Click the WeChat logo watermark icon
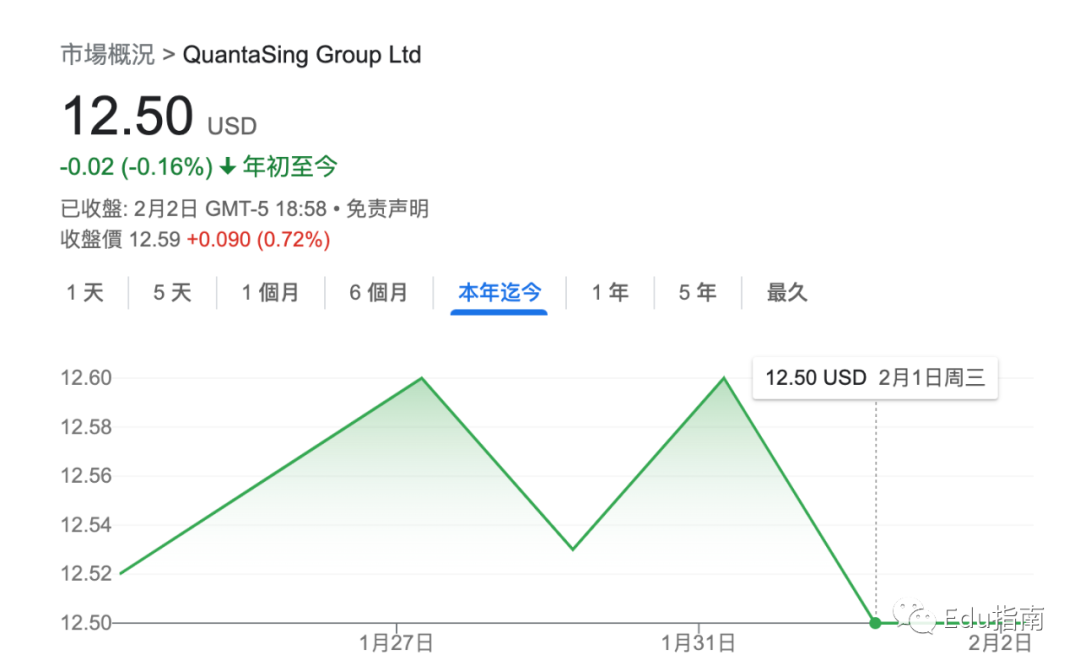Screen dimensions: 1080x666 [915, 618]
